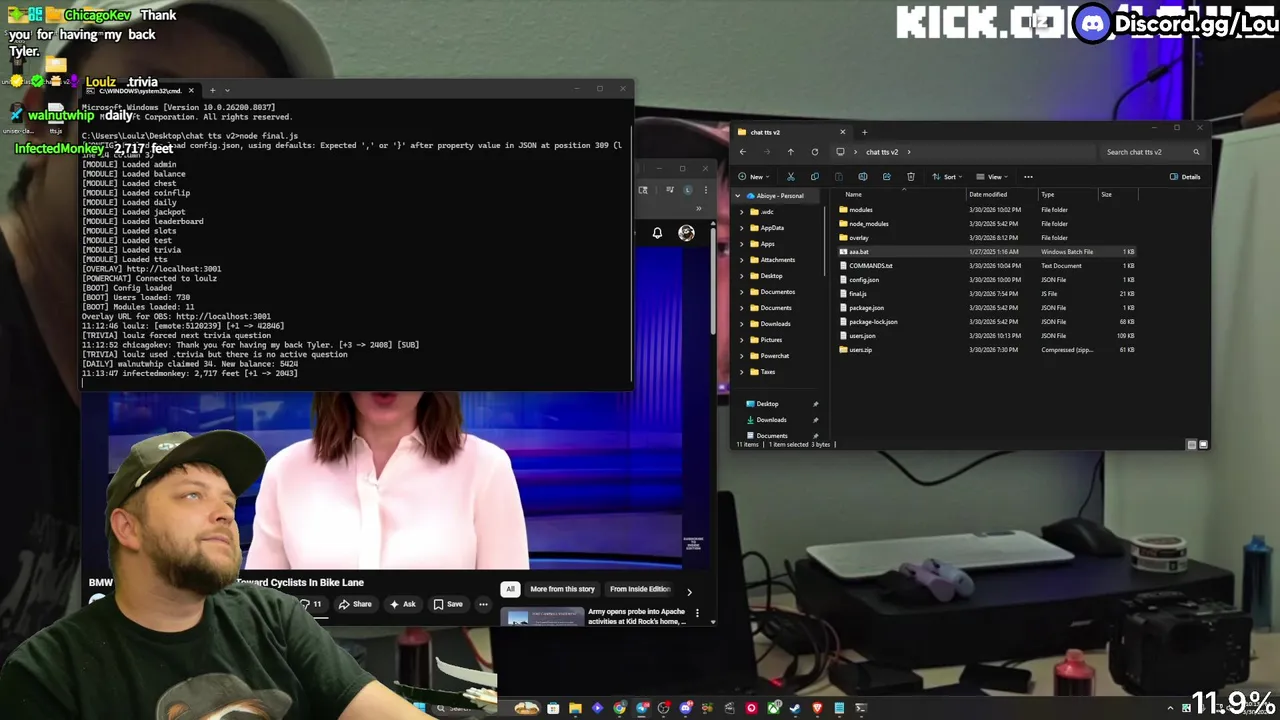Select the node_modules folder
The height and width of the screenshot is (720, 1280).
[x=869, y=224]
